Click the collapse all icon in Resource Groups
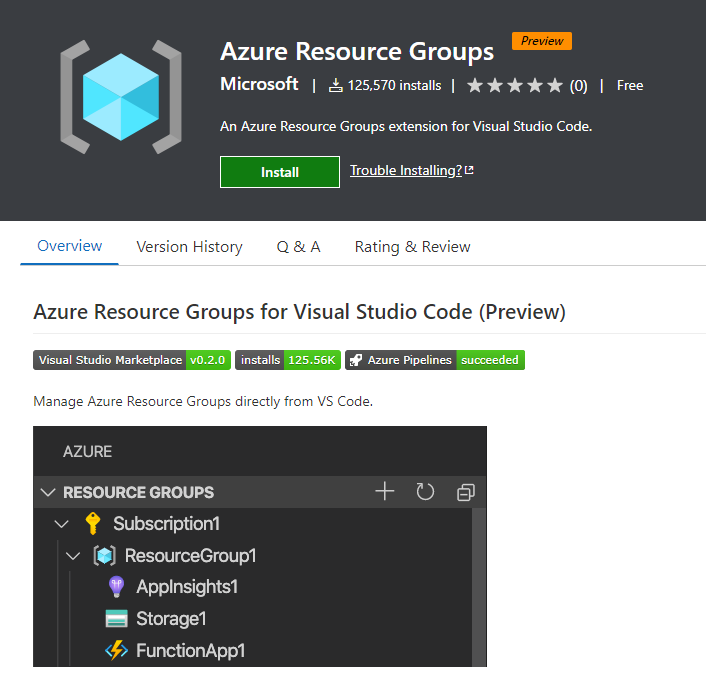 [465, 491]
